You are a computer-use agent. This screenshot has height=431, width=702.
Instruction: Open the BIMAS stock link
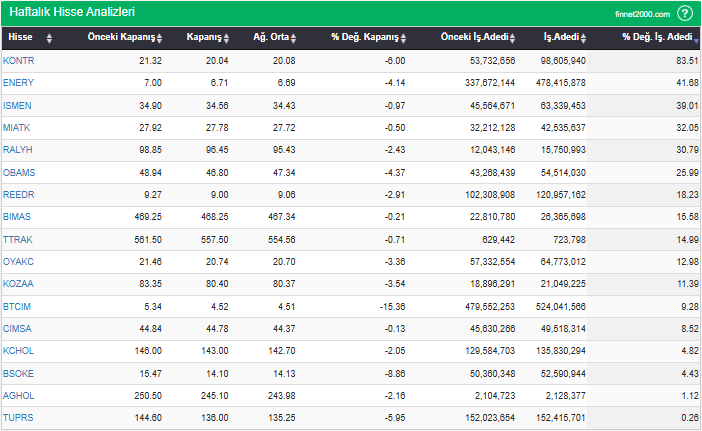tap(17, 217)
